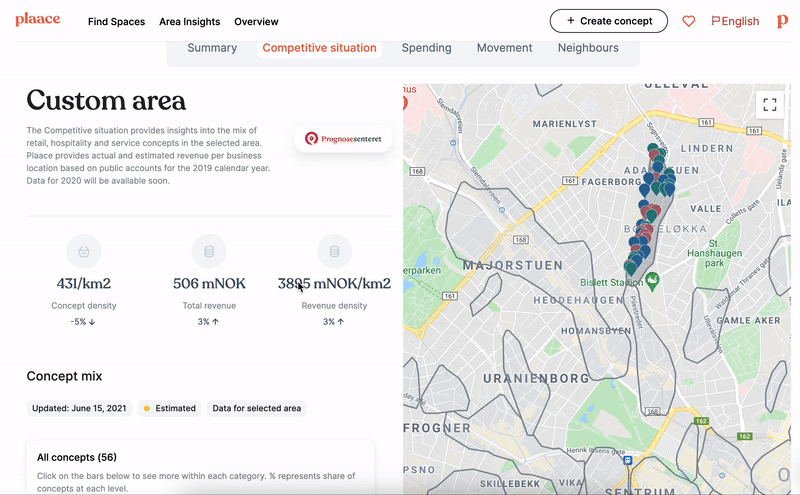The height and width of the screenshot is (495, 800).
Task: Open favorites via heart icon
Action: (688, 21)
